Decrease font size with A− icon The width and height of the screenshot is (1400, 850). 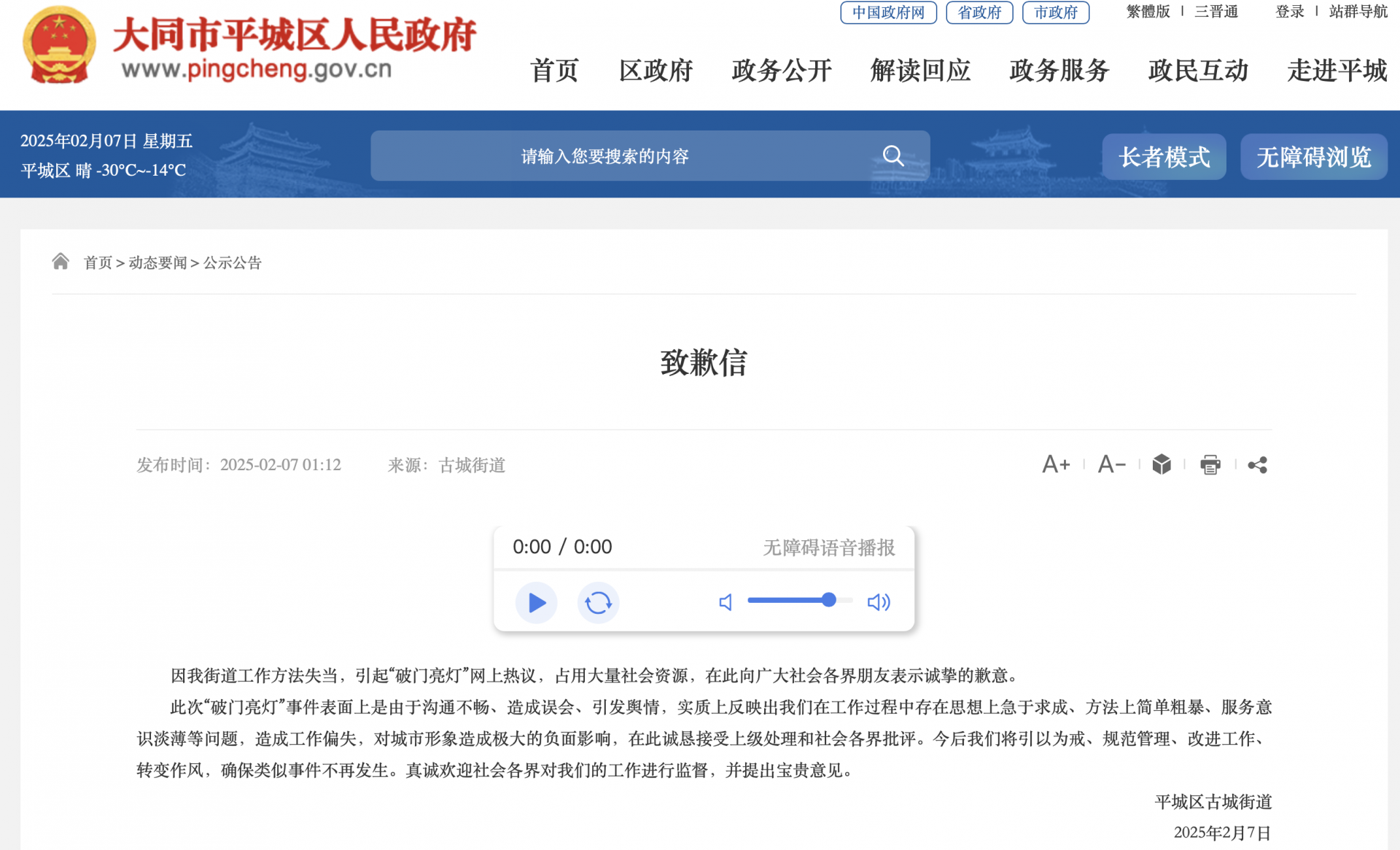[1111, 464]
